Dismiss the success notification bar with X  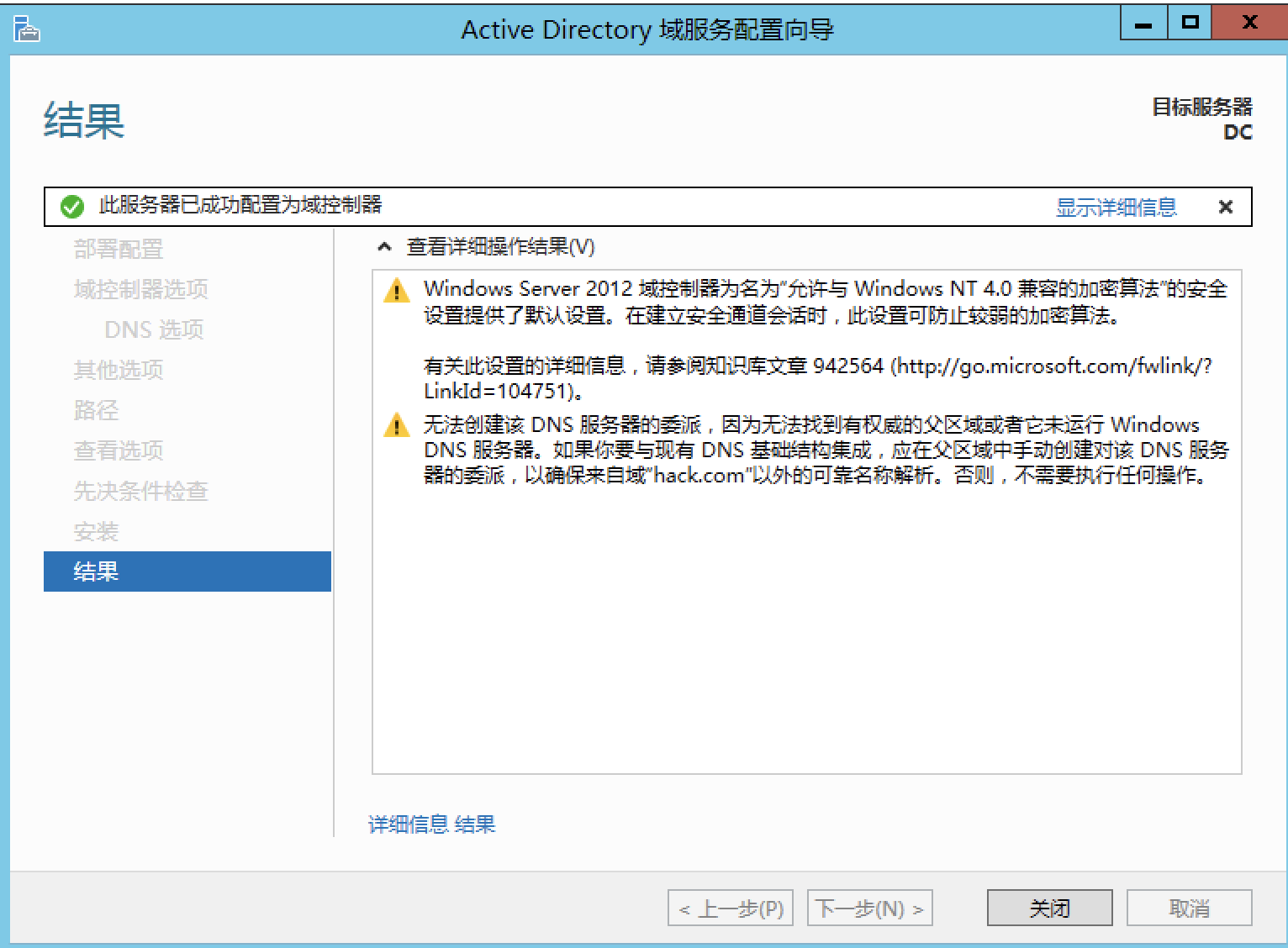(x=1226, y=207)
